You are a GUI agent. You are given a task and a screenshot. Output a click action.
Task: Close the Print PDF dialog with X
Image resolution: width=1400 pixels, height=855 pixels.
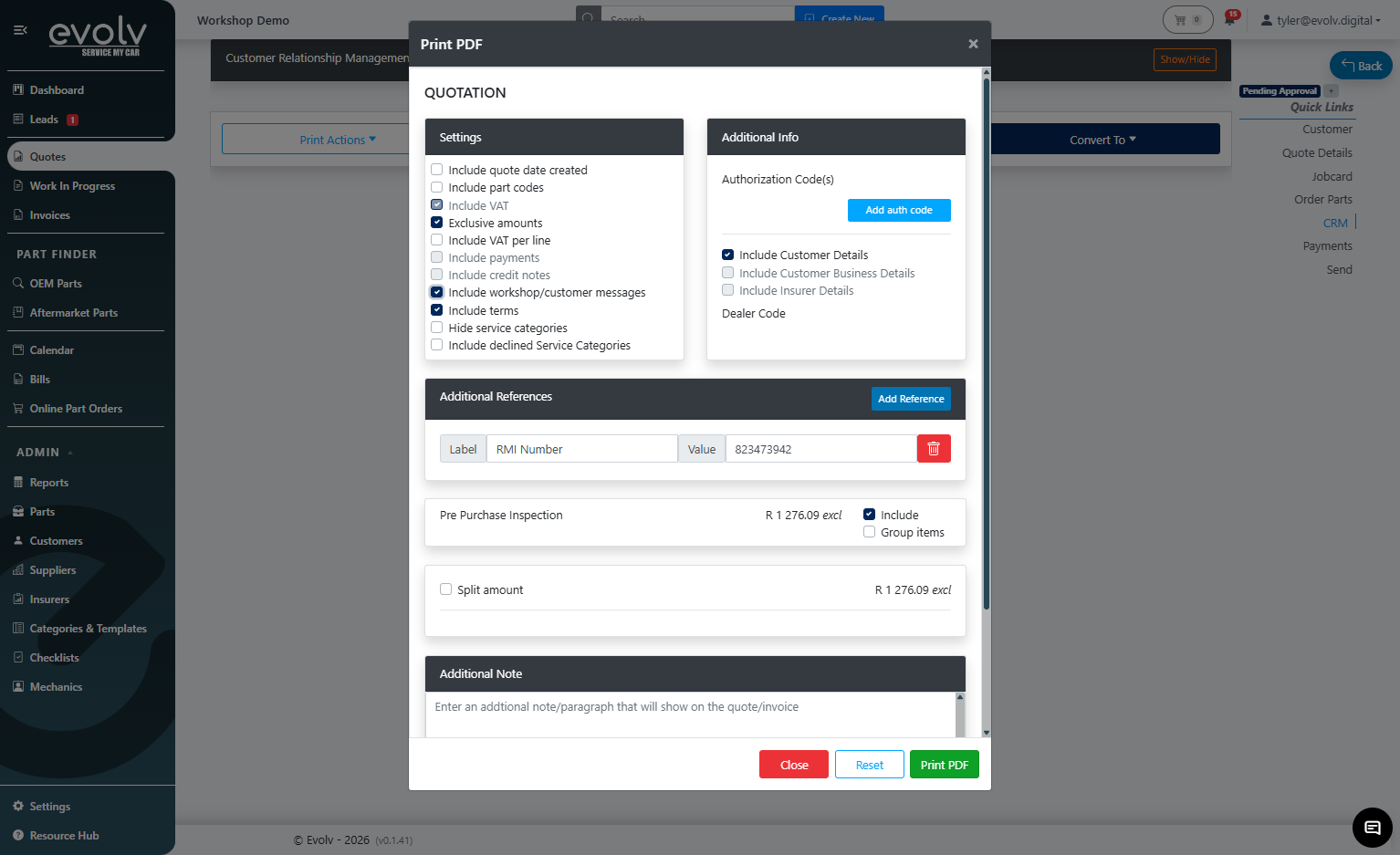(973, 44)
